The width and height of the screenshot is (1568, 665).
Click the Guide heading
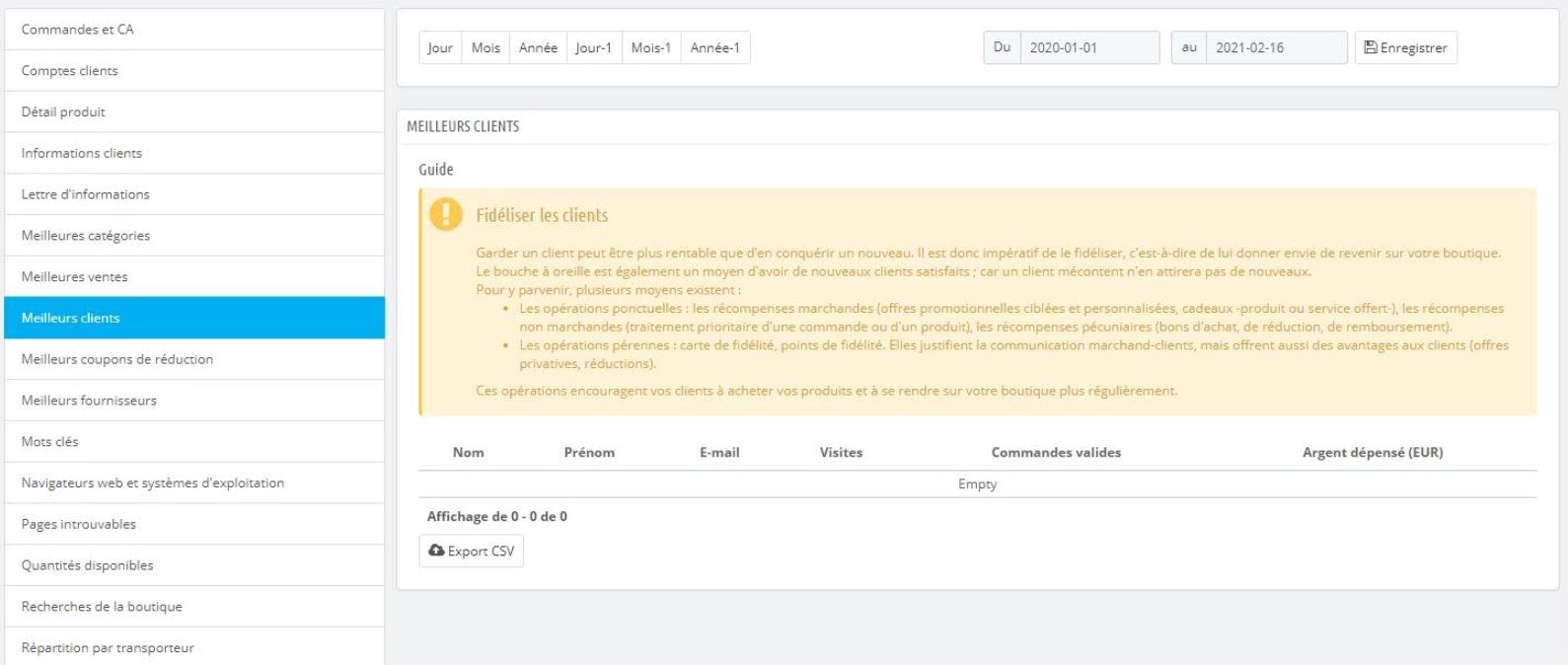[436, 170]
